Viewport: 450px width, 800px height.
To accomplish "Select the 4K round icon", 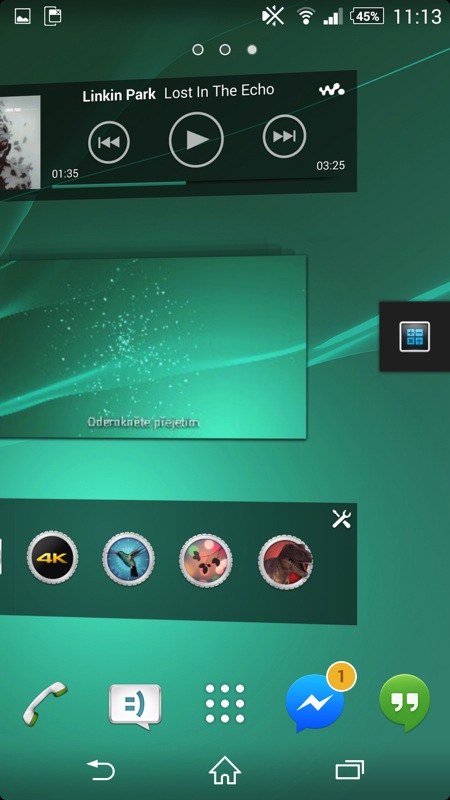I will click(x=53, y=558).
